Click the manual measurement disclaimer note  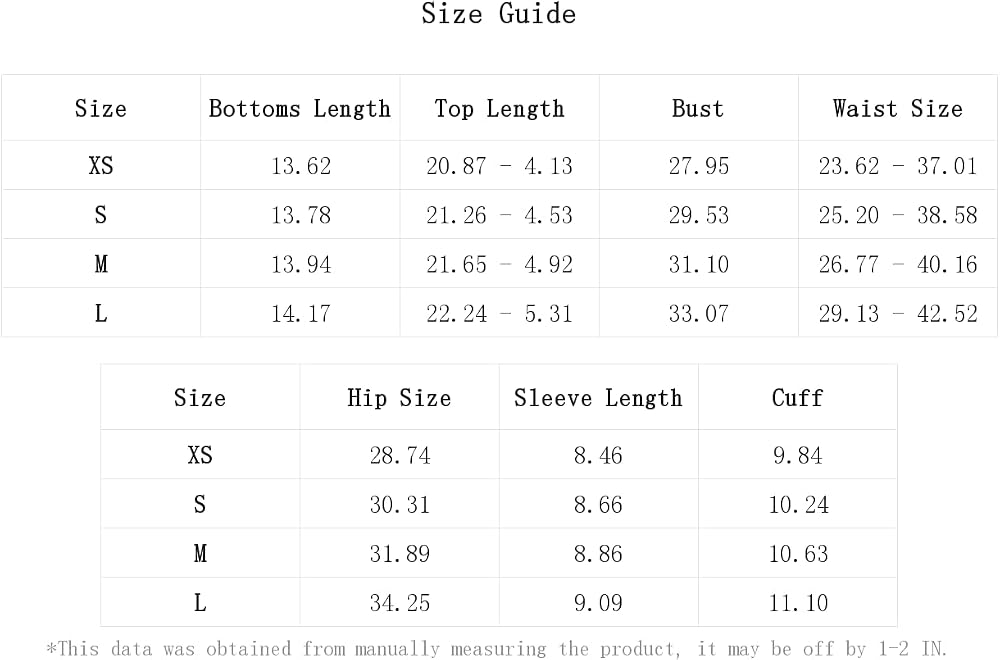496,649
